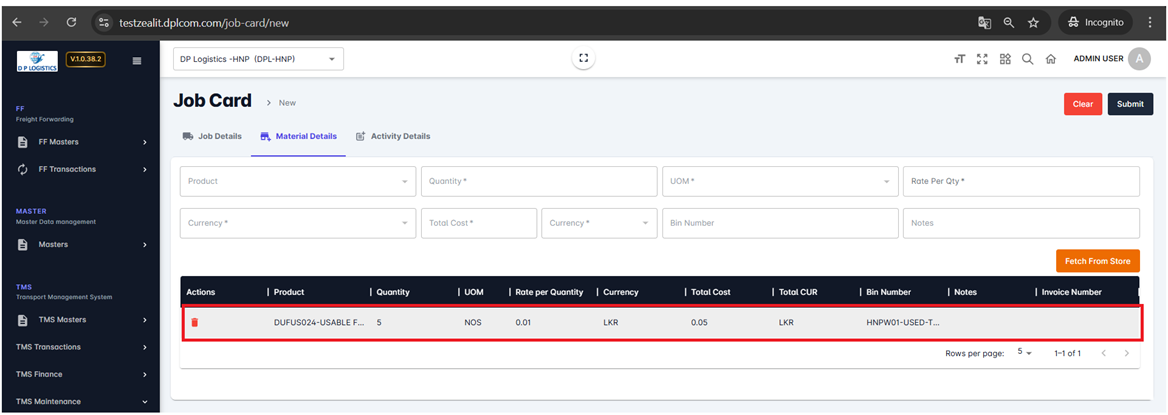
Task: Open the search icon in header
Action: tap(1027, 60)
